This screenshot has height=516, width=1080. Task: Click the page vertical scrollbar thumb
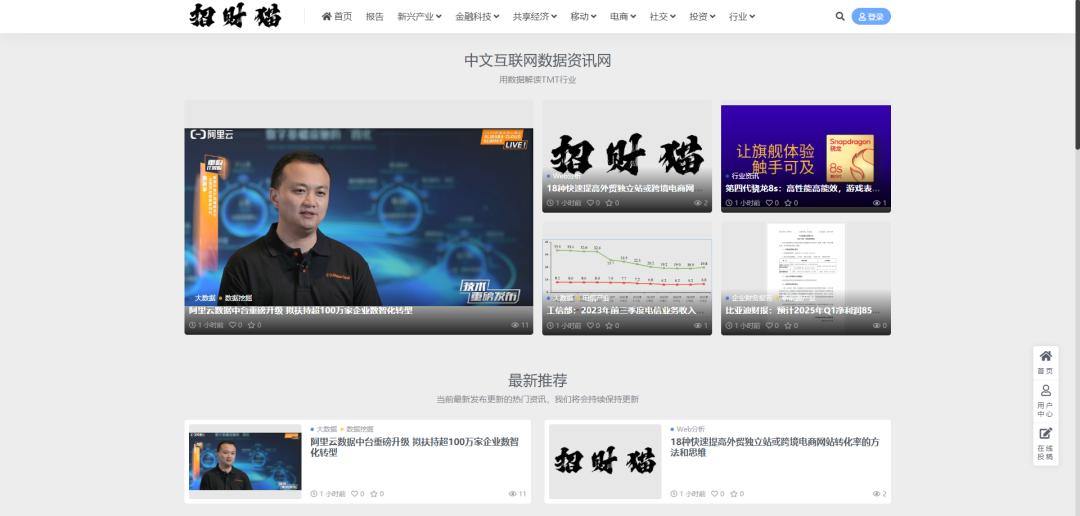coord(1077,74)
